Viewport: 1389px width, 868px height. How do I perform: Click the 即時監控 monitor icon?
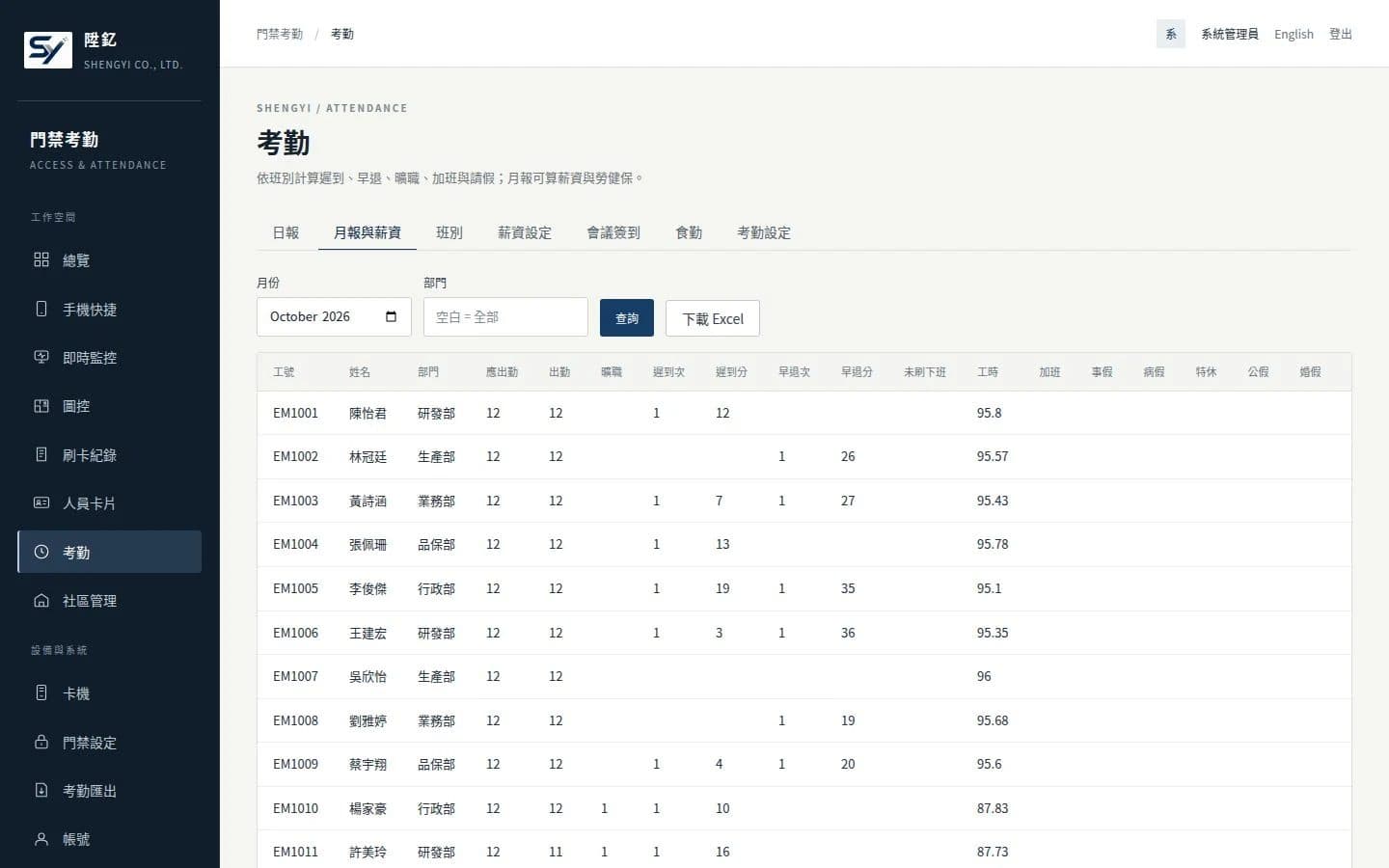(41, 357)
